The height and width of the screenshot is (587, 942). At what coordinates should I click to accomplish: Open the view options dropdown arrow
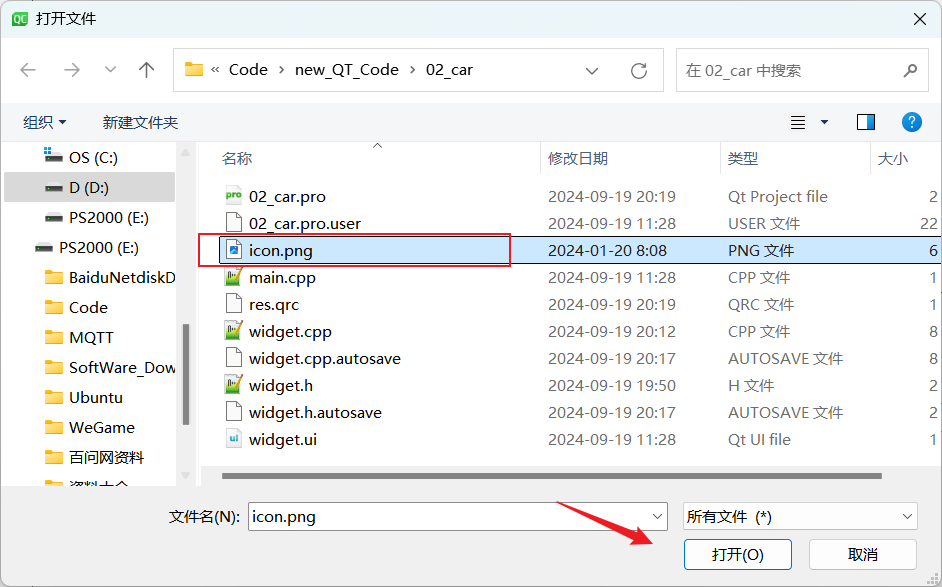(x=824, y=123)
